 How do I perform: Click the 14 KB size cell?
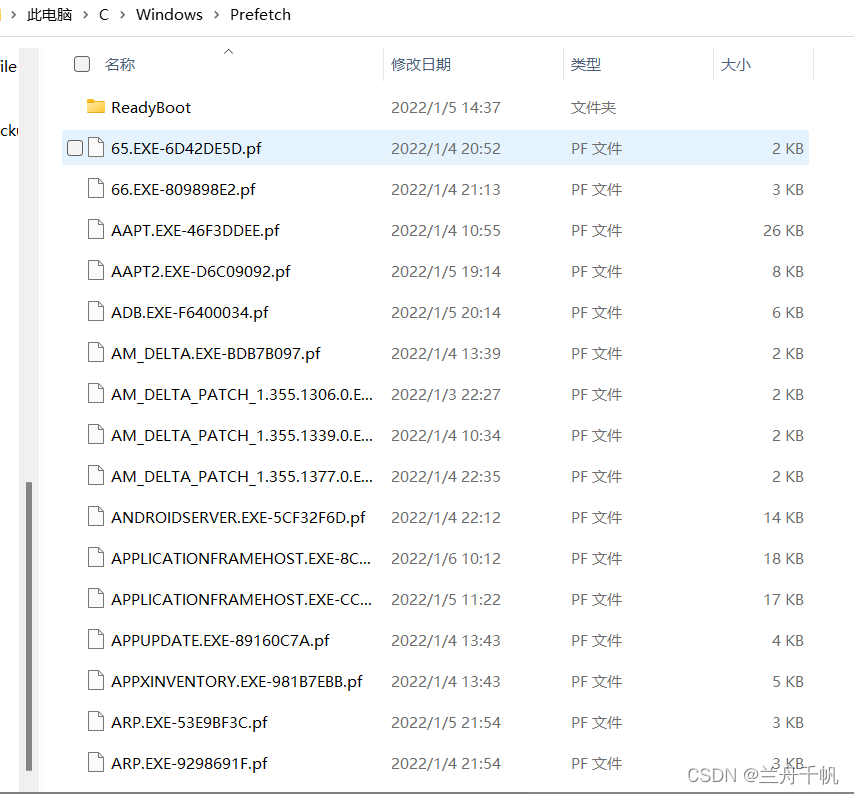click(783, 518)
